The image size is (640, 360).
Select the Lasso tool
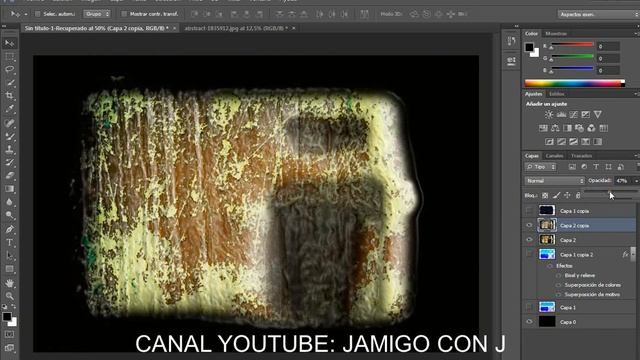(10, 69)
